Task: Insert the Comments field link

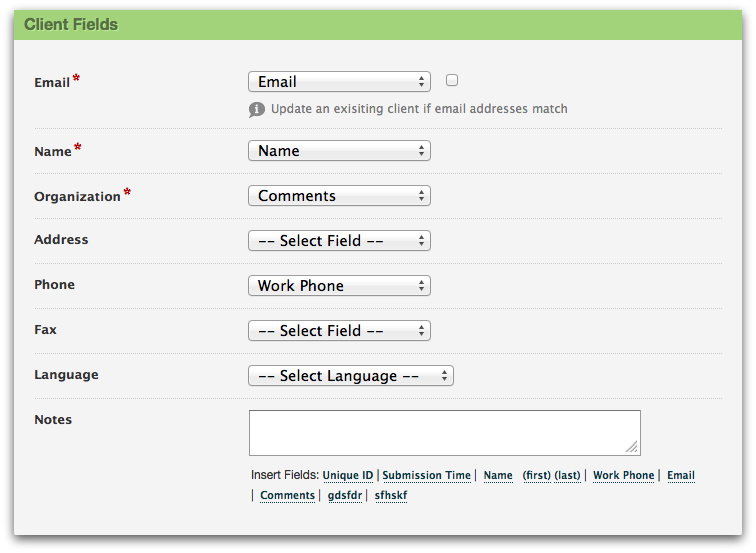Action: click(x=288, y=496)
